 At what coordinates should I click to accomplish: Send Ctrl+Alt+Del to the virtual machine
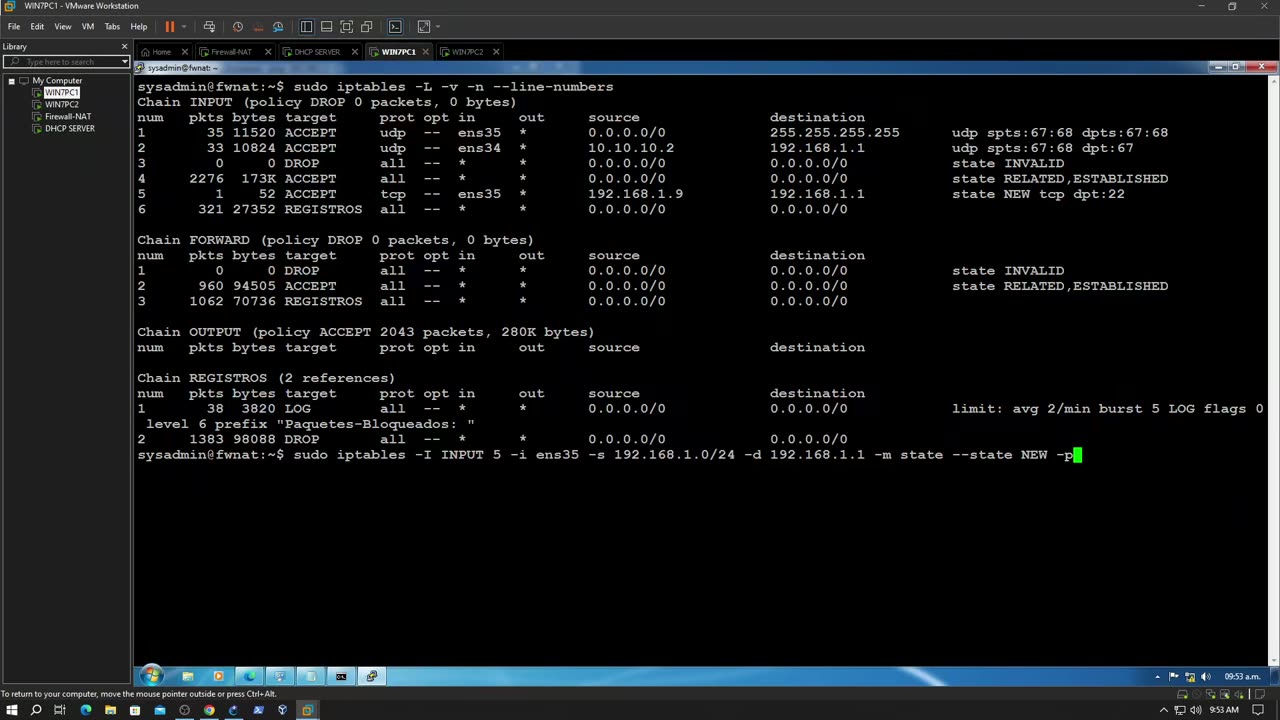click(x=209, y=27)
